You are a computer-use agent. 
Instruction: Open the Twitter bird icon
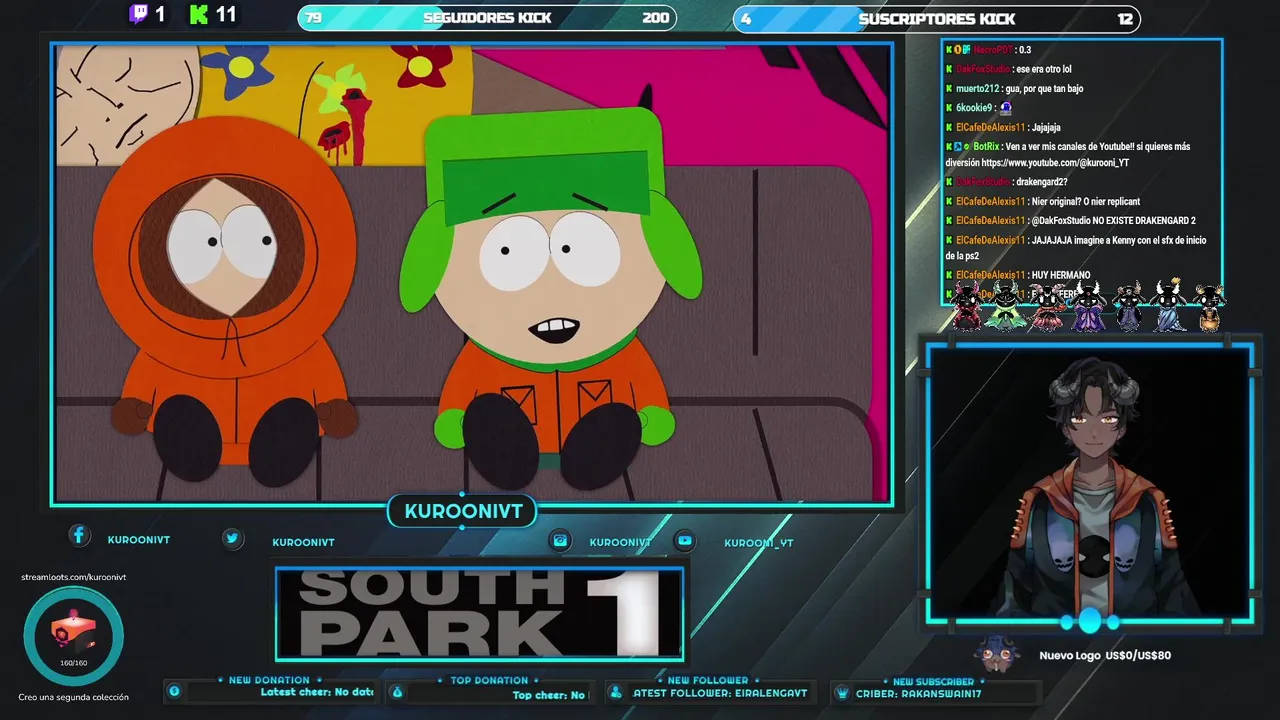click(x=232, y=539)
